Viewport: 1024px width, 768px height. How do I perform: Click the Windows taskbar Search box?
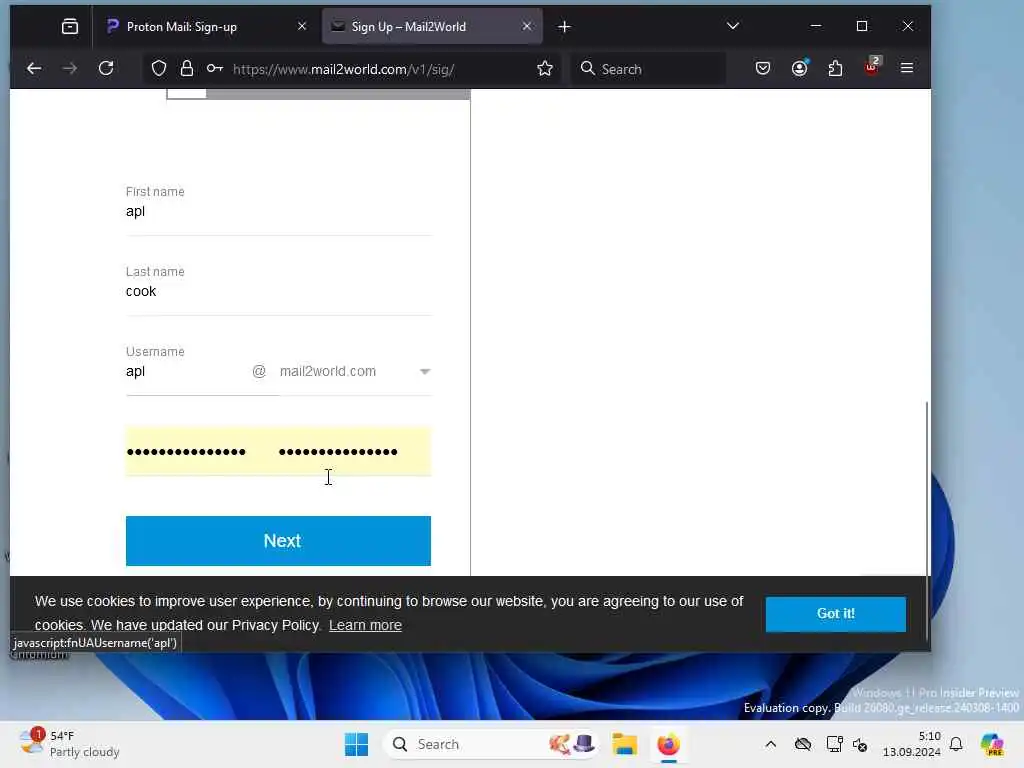click(x=490, y=744)
